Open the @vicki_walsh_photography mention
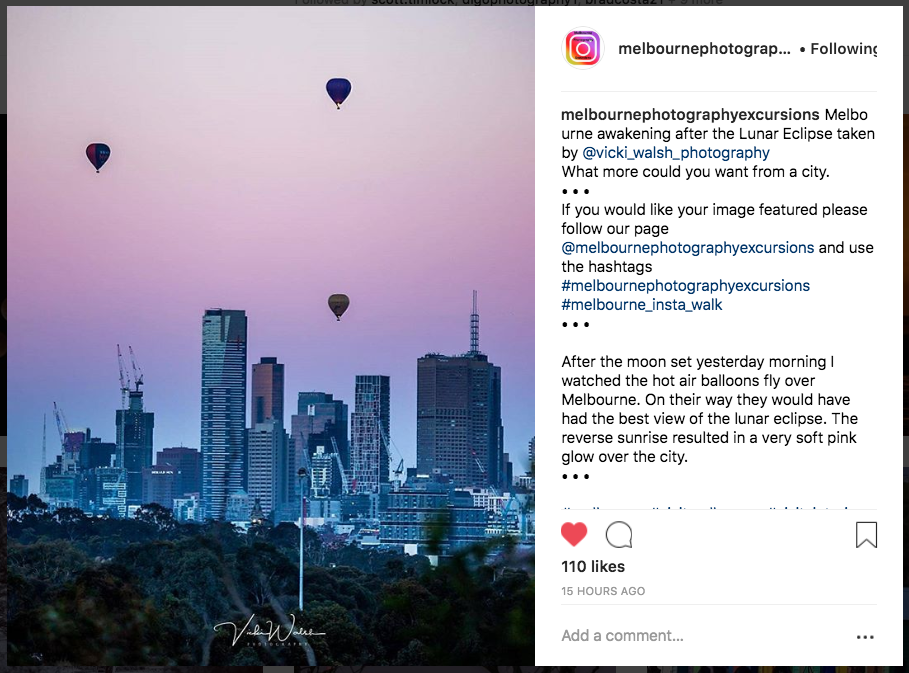Screen dimensions: 909x673 676,153
